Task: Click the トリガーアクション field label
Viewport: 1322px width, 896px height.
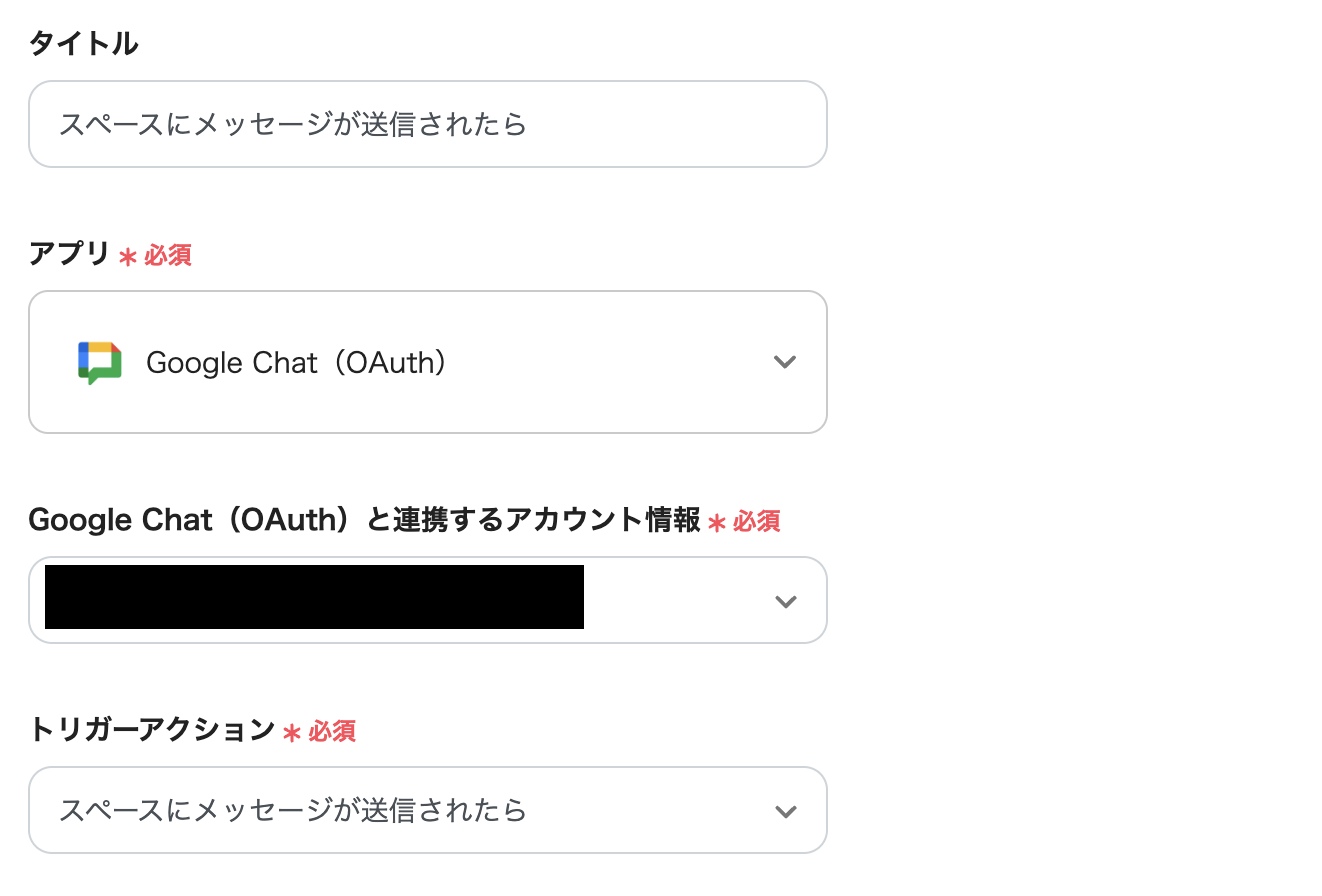Action: (x=152, y=730)
